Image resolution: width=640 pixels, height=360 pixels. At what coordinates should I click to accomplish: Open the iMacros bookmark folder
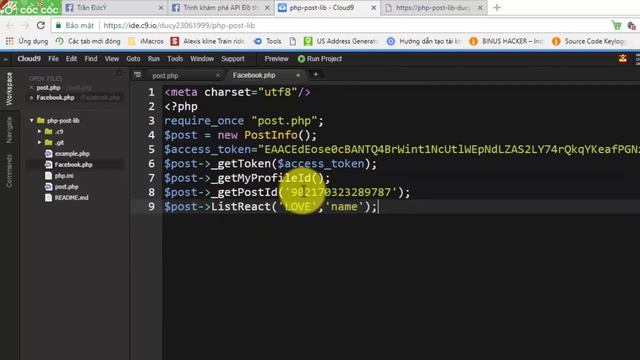click(146, 41)
